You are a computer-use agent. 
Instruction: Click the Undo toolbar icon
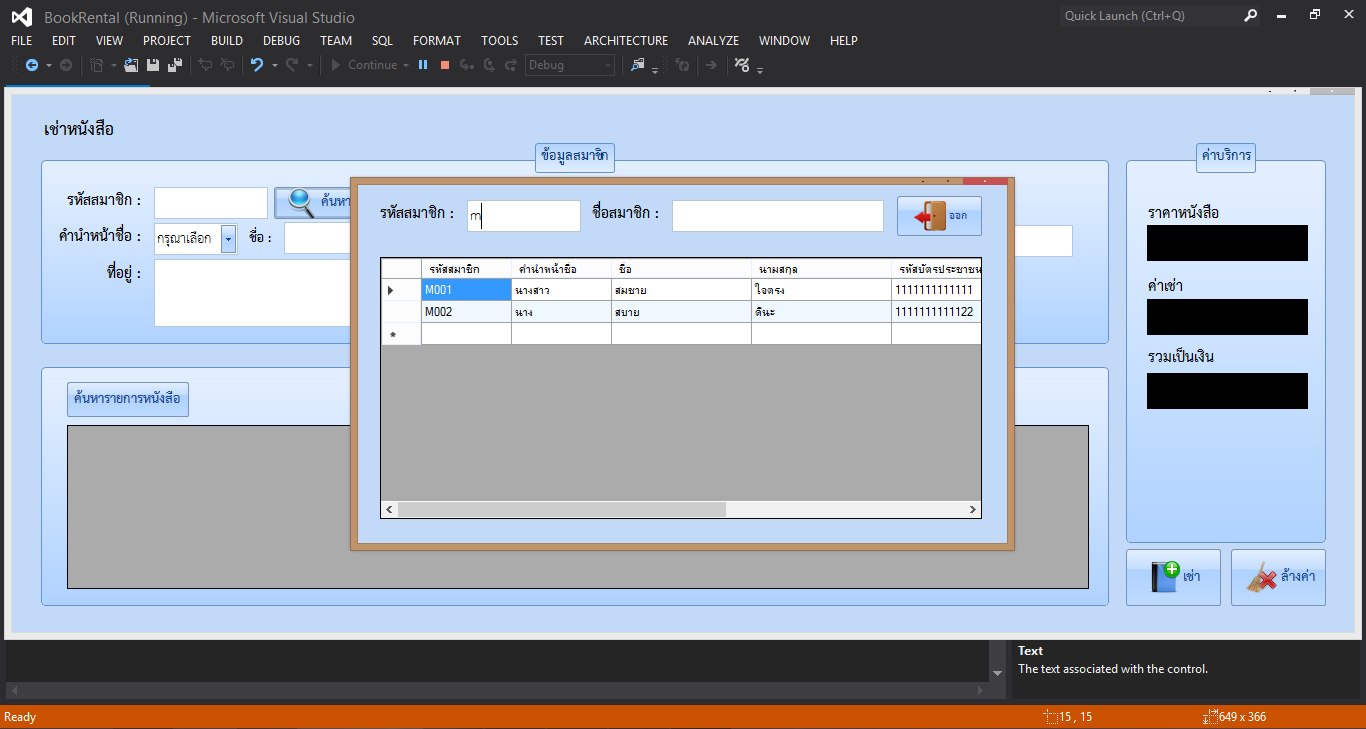click(257, 65)
